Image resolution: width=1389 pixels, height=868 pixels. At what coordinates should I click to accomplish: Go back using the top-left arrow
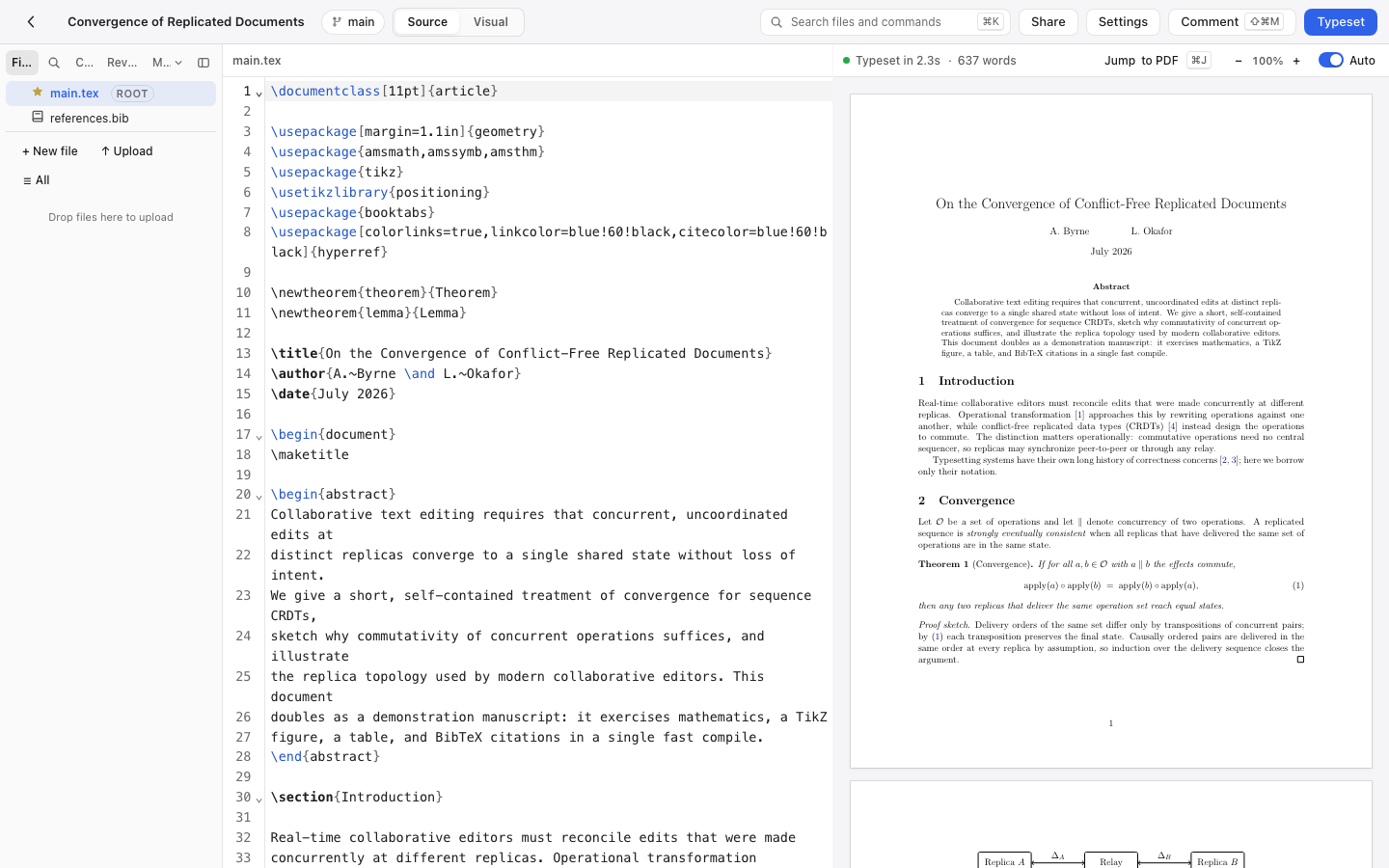pos(31,21)
